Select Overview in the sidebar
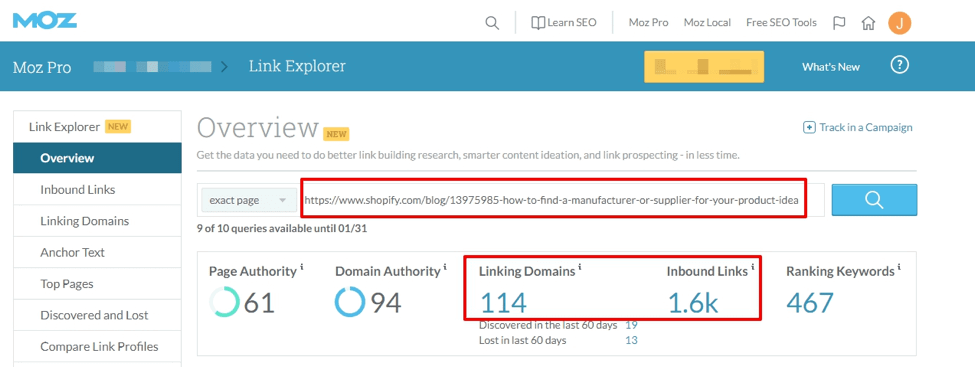Viewport: 975px width, 367px height. (x=98, y=158)
